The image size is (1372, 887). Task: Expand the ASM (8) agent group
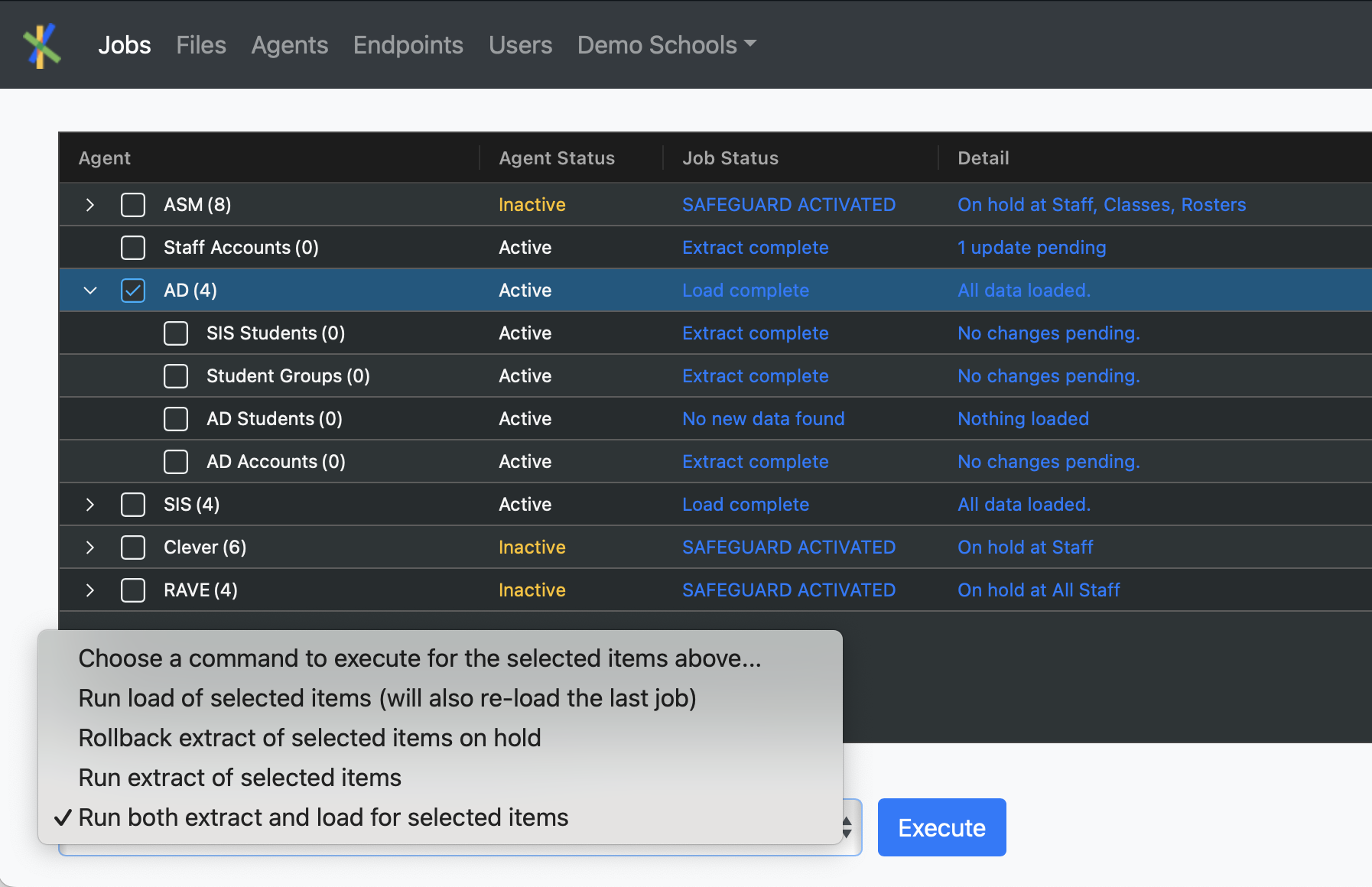pos(90,205)
